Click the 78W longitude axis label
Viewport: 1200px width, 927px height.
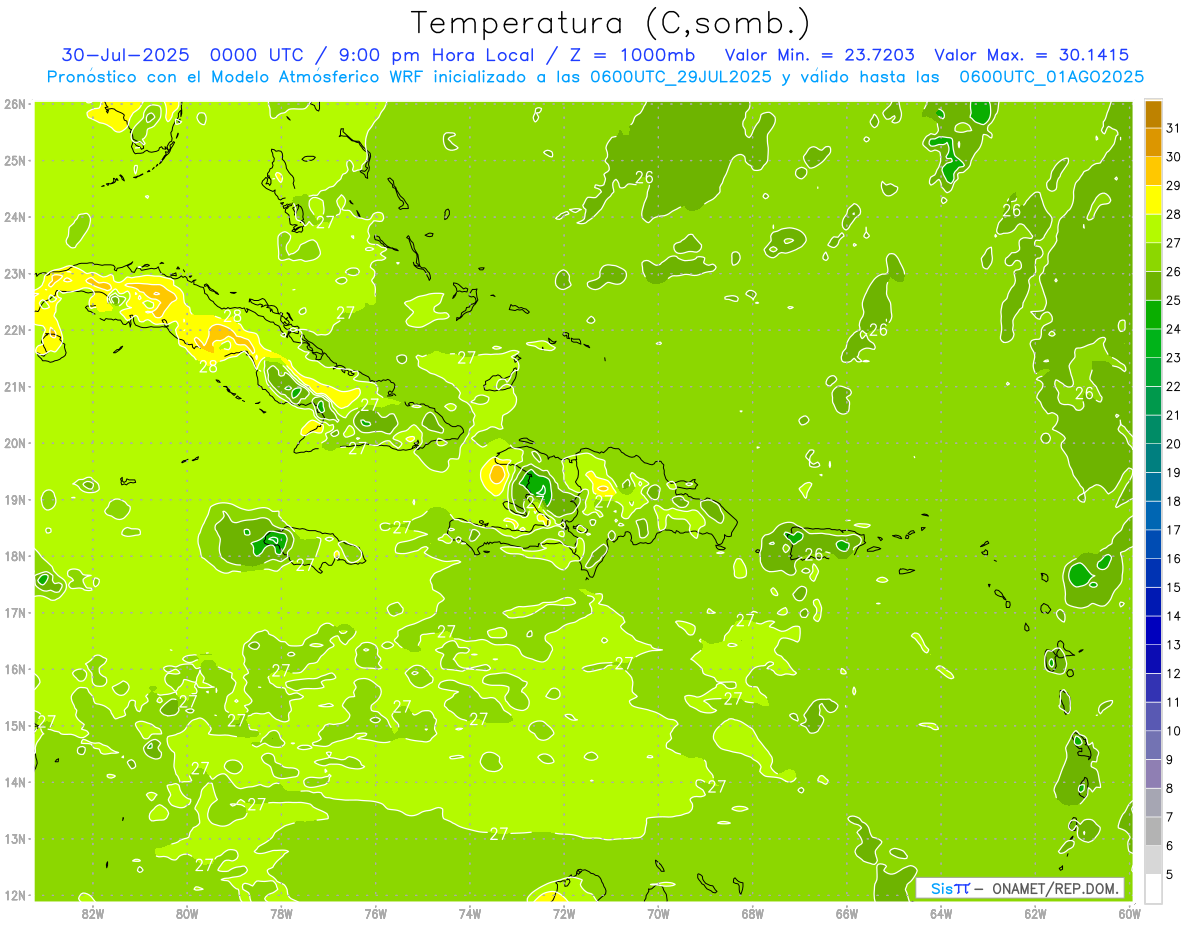pos(281,913)
